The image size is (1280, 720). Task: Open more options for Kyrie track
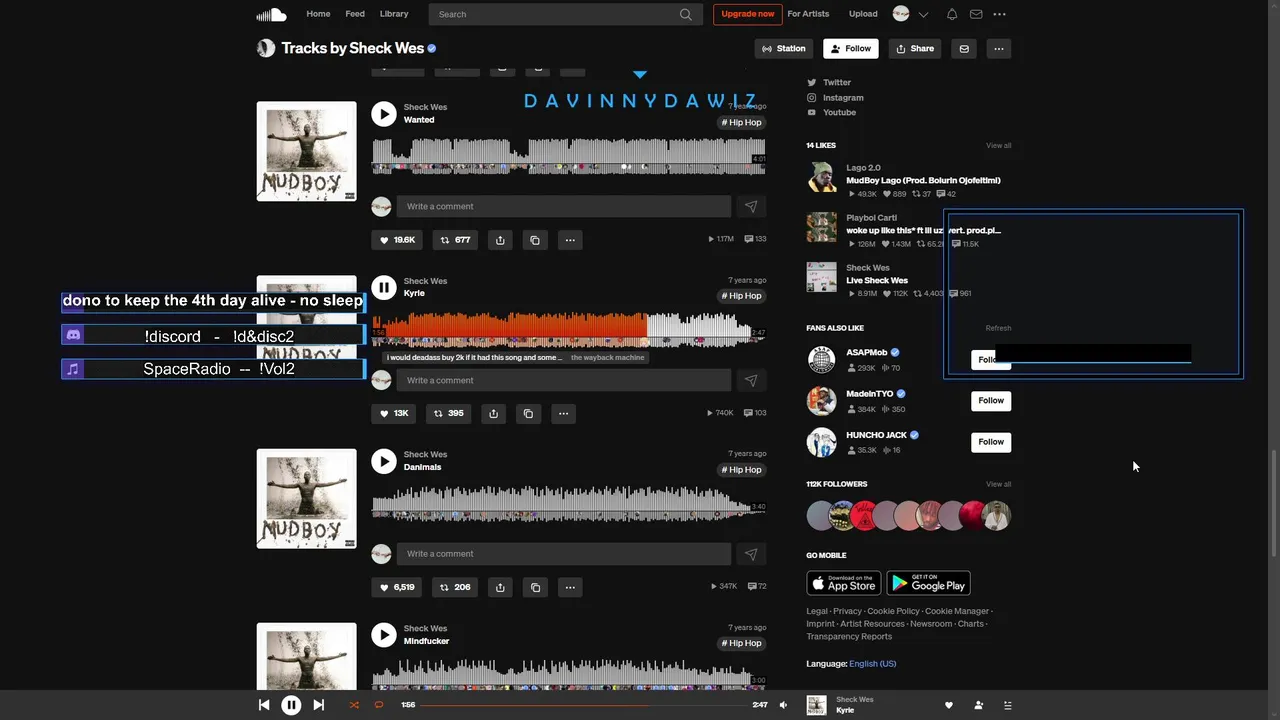tap(563, 413)
